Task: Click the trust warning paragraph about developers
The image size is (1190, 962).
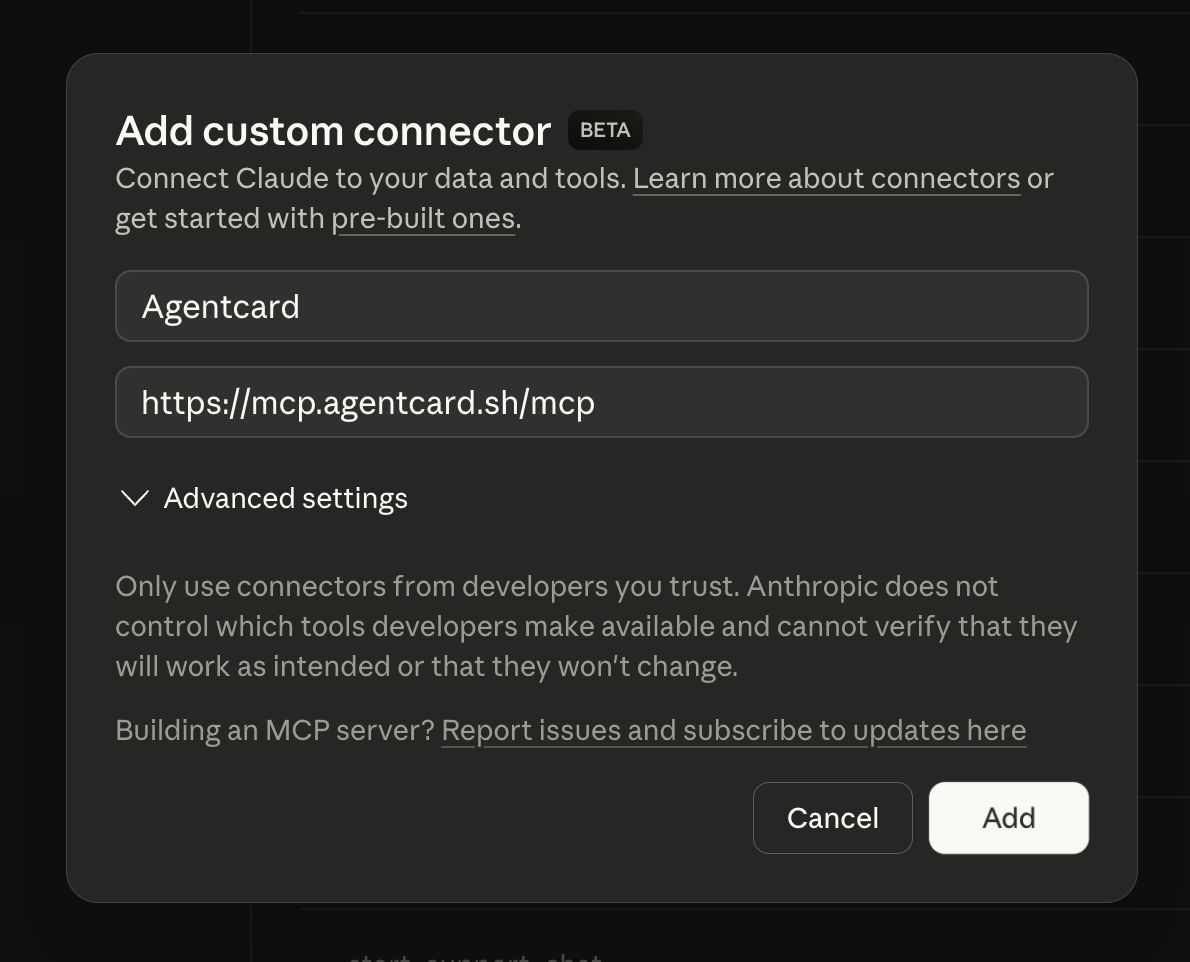Action: point(596,626)
